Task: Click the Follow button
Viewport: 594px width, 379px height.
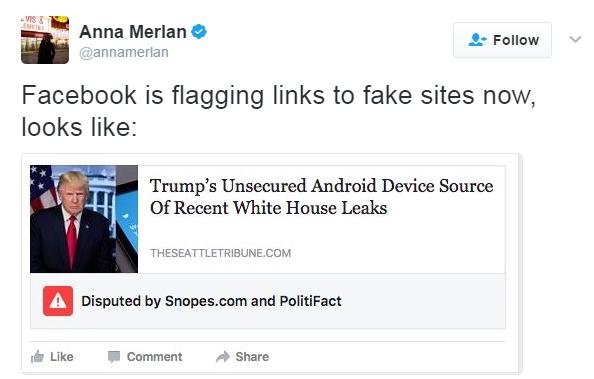Action: click(x=502, y=40)
